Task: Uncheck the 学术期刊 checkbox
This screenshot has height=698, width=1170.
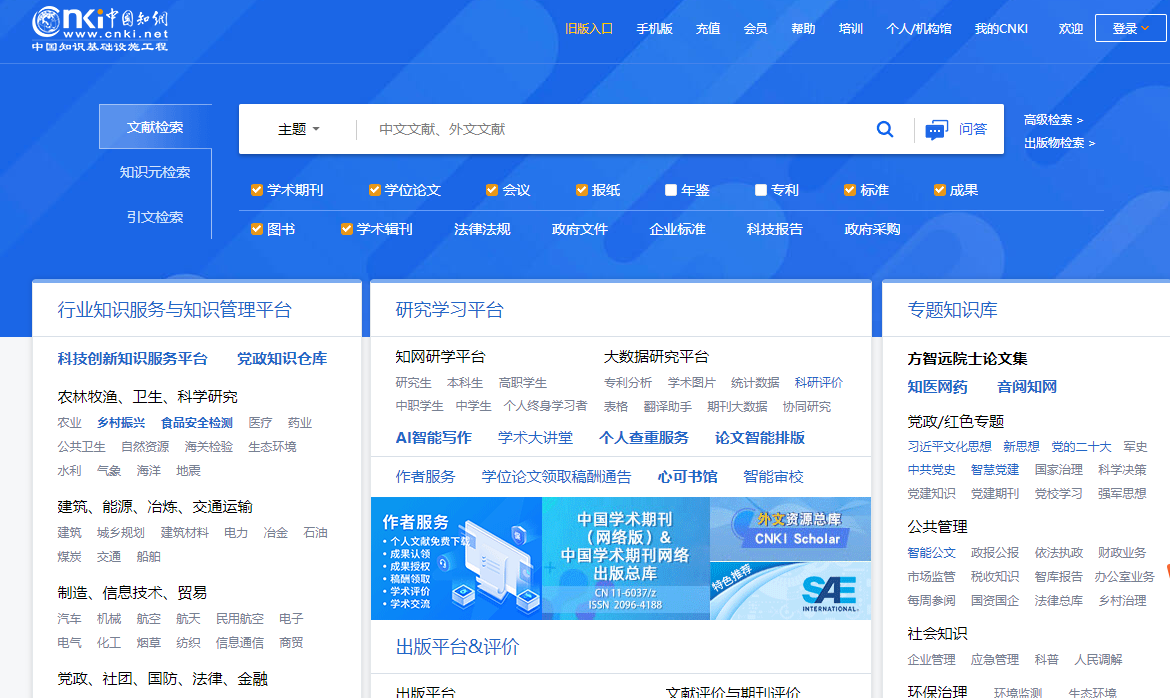Action: 255,189
